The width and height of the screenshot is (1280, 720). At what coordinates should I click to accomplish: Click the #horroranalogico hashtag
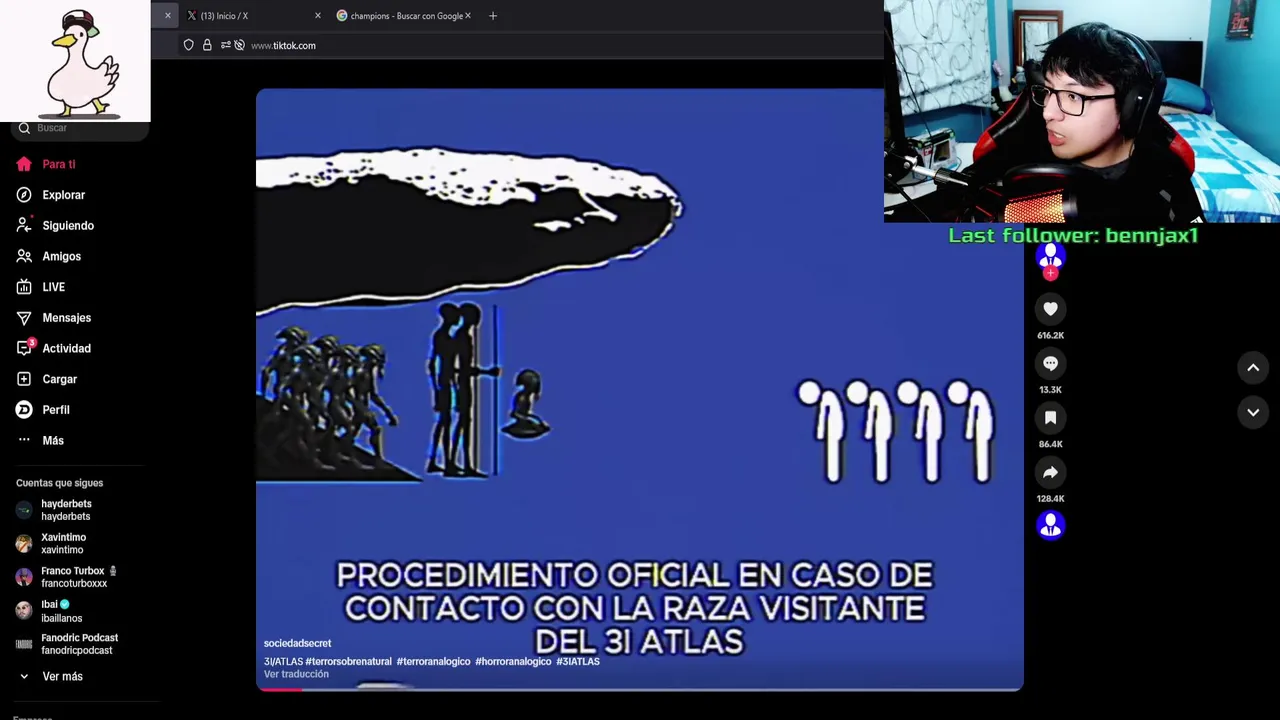(x=513, y=662)
